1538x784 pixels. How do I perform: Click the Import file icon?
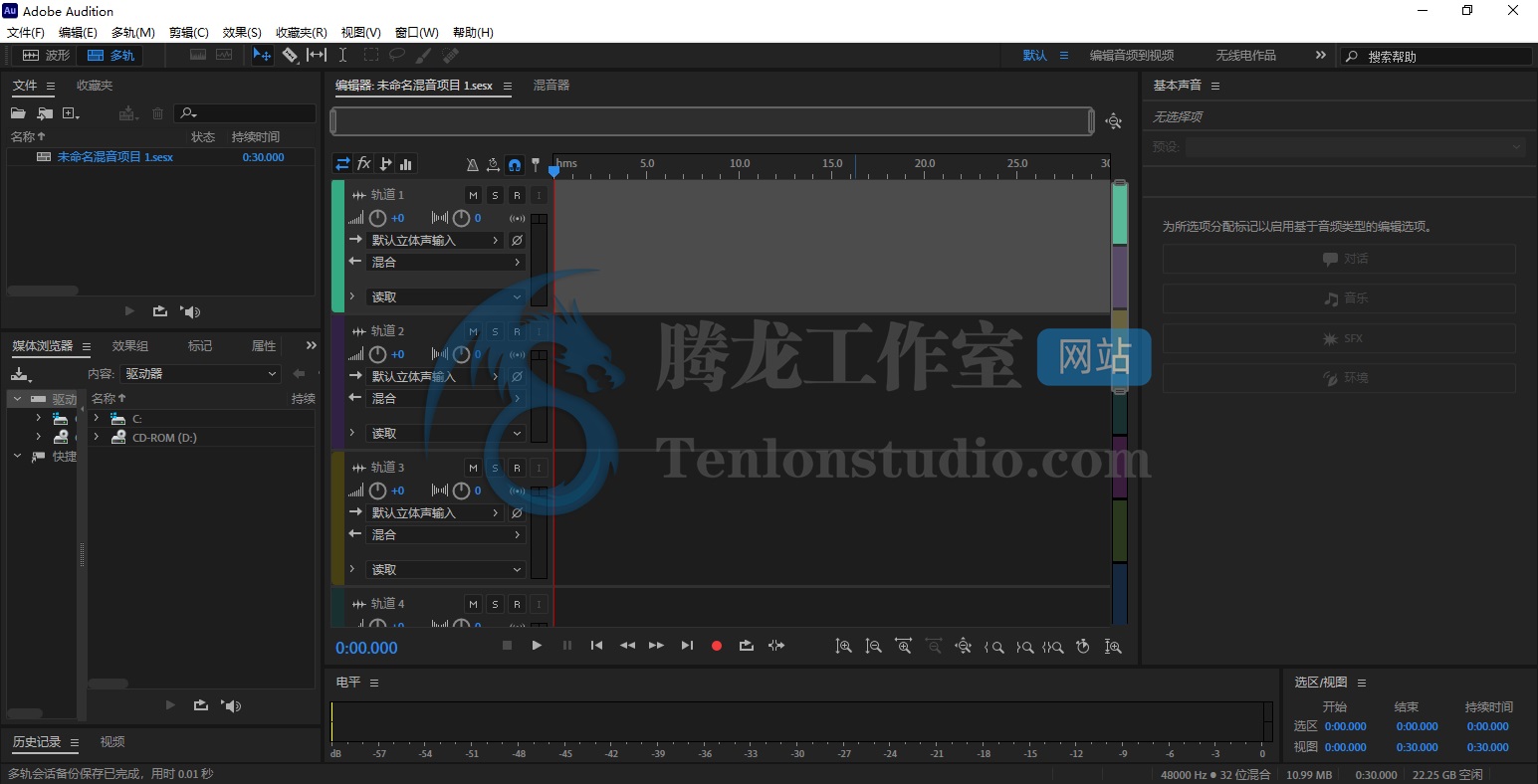point(45,113)
